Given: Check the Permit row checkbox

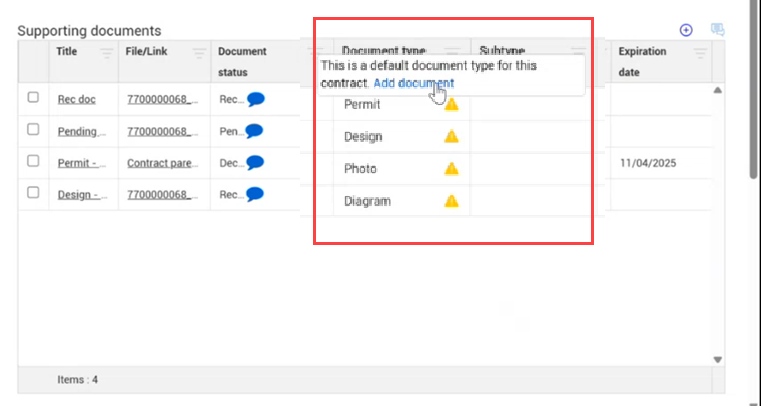Looking at the screenshot, I should click(33, 161).
